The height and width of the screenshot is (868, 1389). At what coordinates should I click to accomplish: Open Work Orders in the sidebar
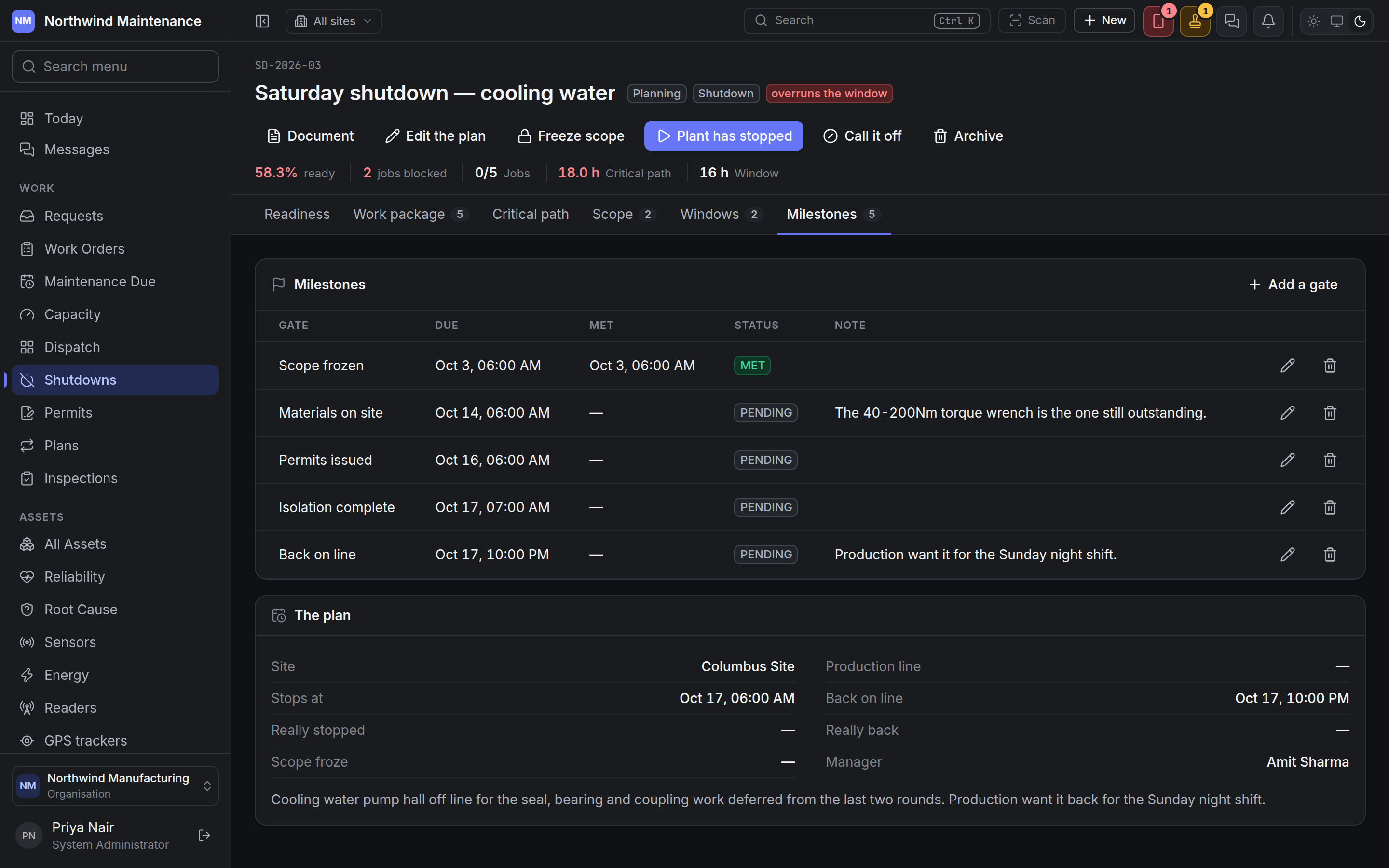(115, 248)
